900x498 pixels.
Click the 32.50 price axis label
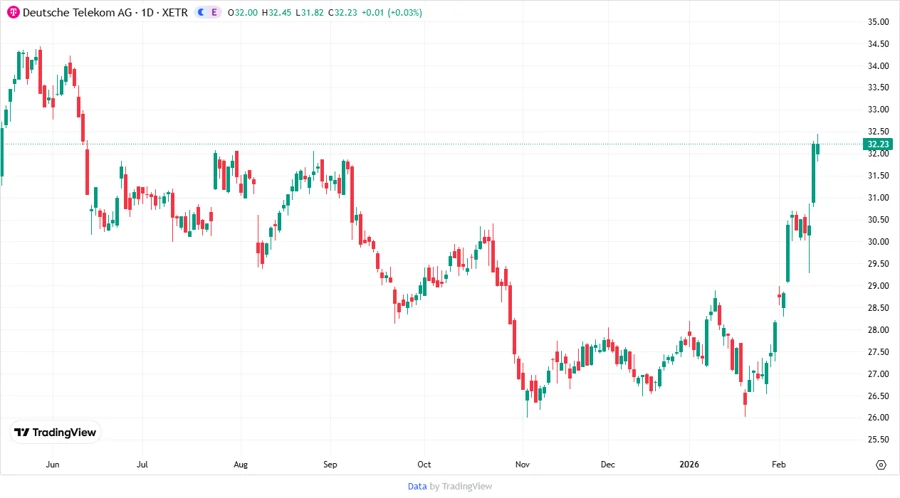(x=878, y=131)
